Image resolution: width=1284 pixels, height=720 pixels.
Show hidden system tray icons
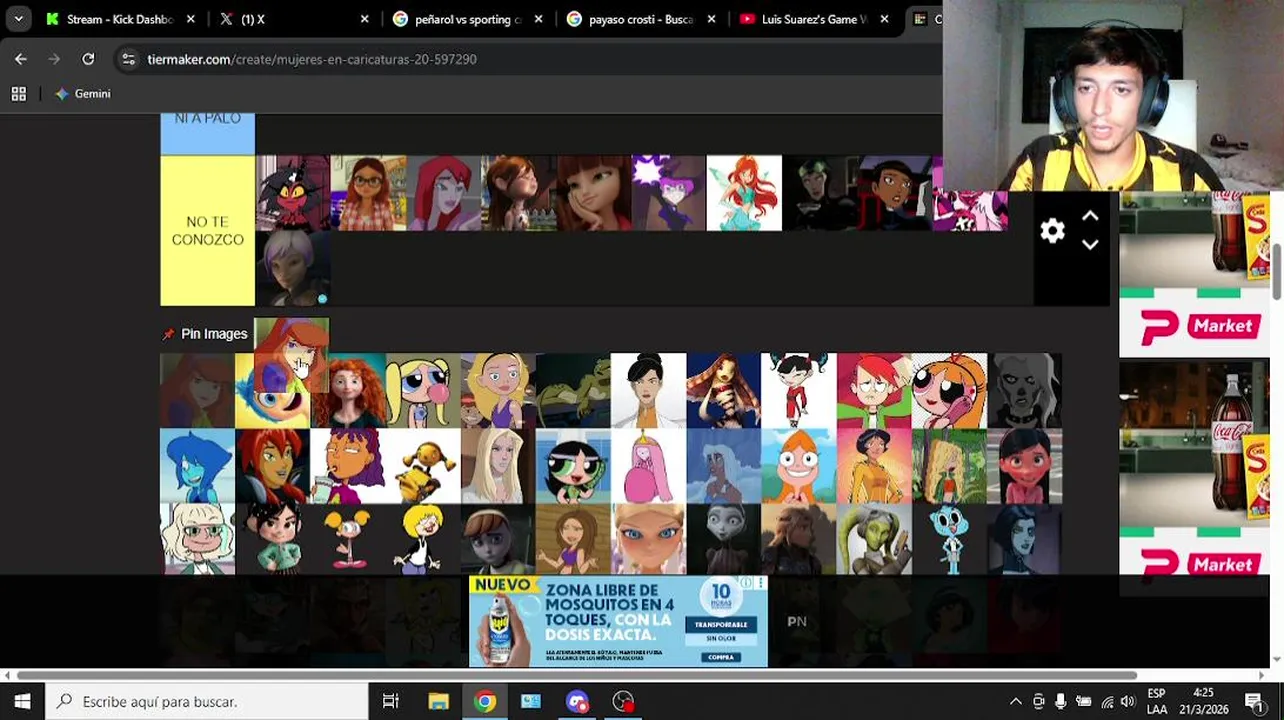coord(1015,702)
